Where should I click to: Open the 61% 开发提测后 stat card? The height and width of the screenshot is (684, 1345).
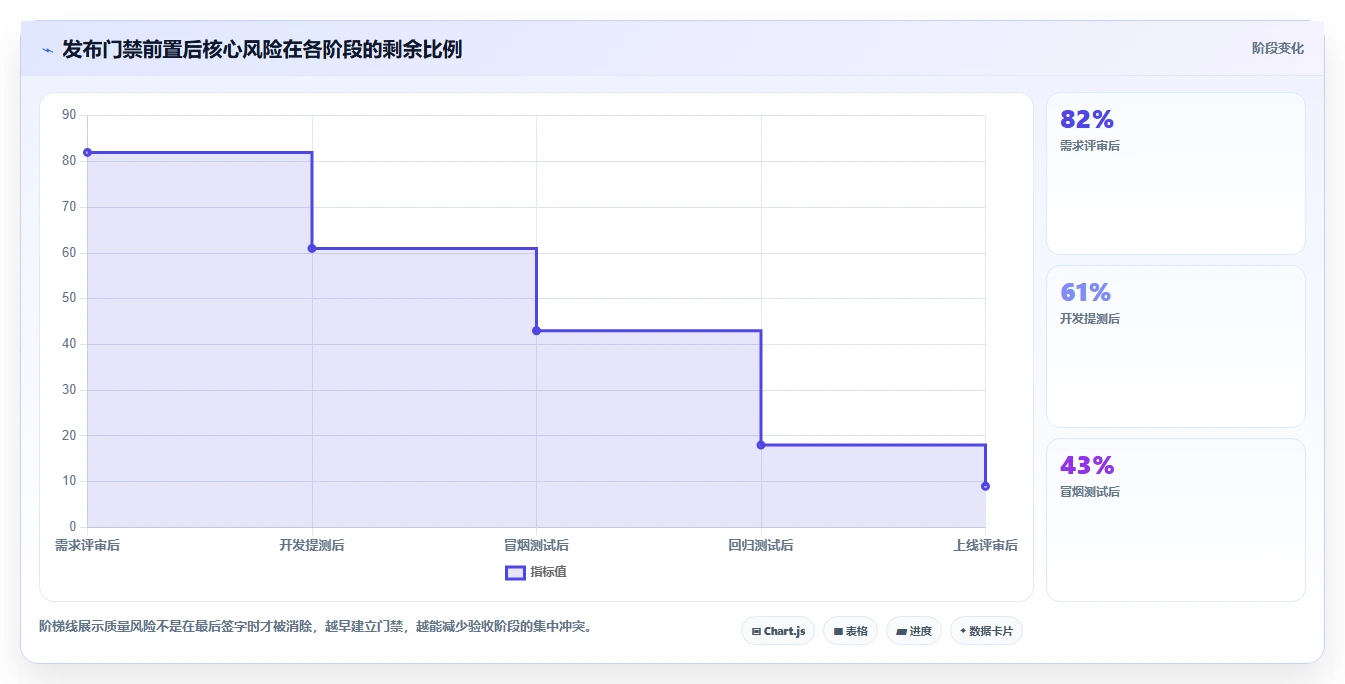pyautogui.click(x=1176, y=347)
